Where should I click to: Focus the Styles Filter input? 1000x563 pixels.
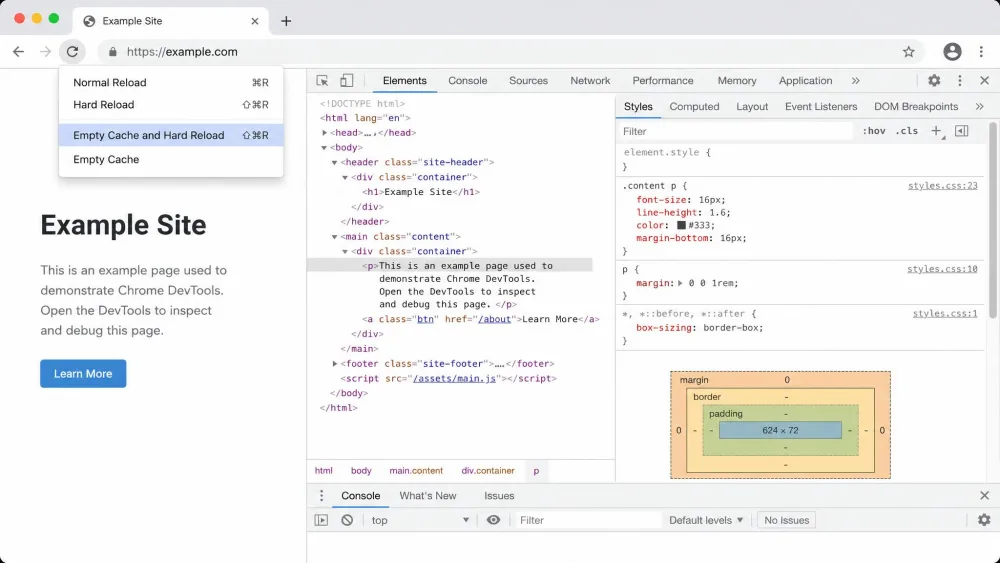(736, 131)
